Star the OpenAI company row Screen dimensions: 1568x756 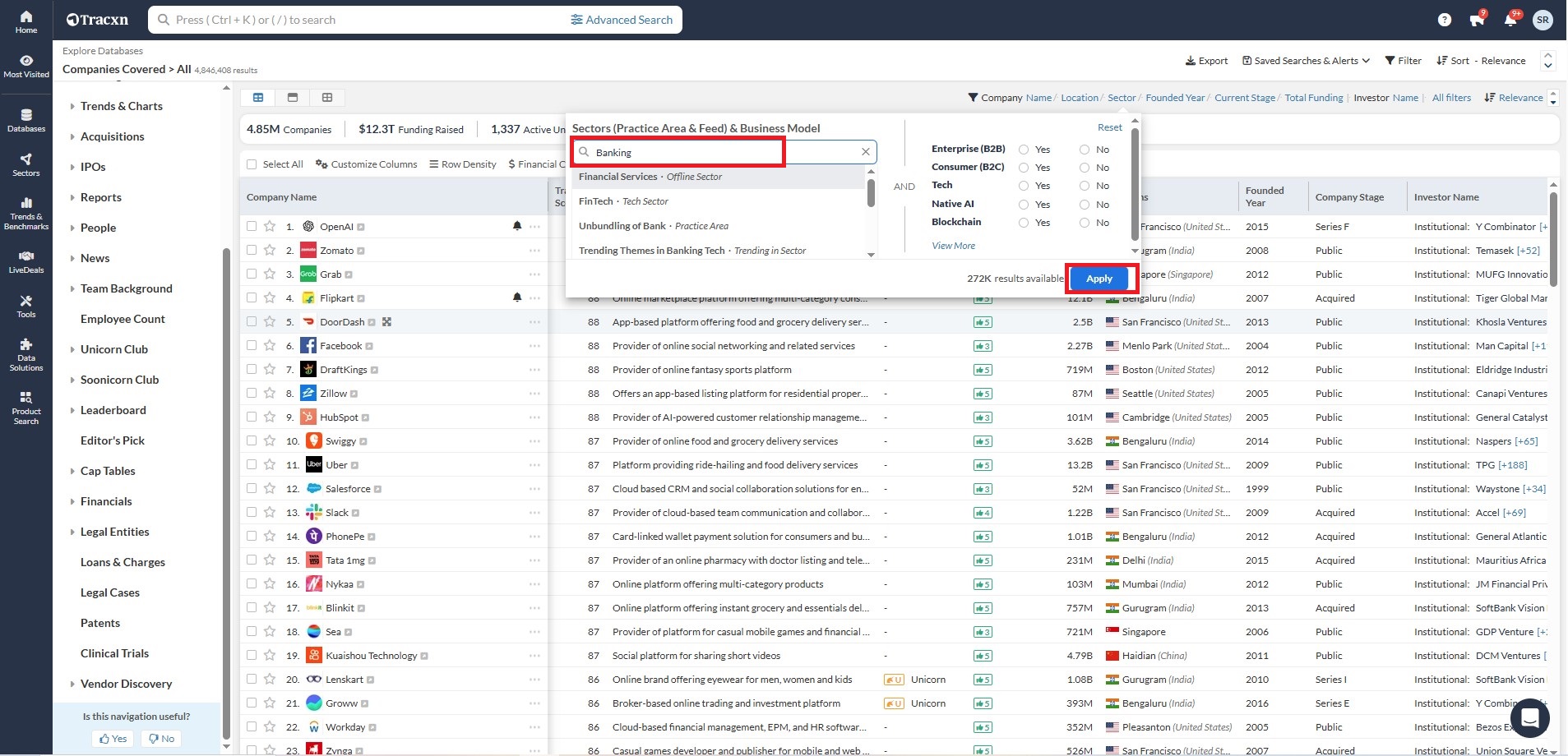point(270,226)
